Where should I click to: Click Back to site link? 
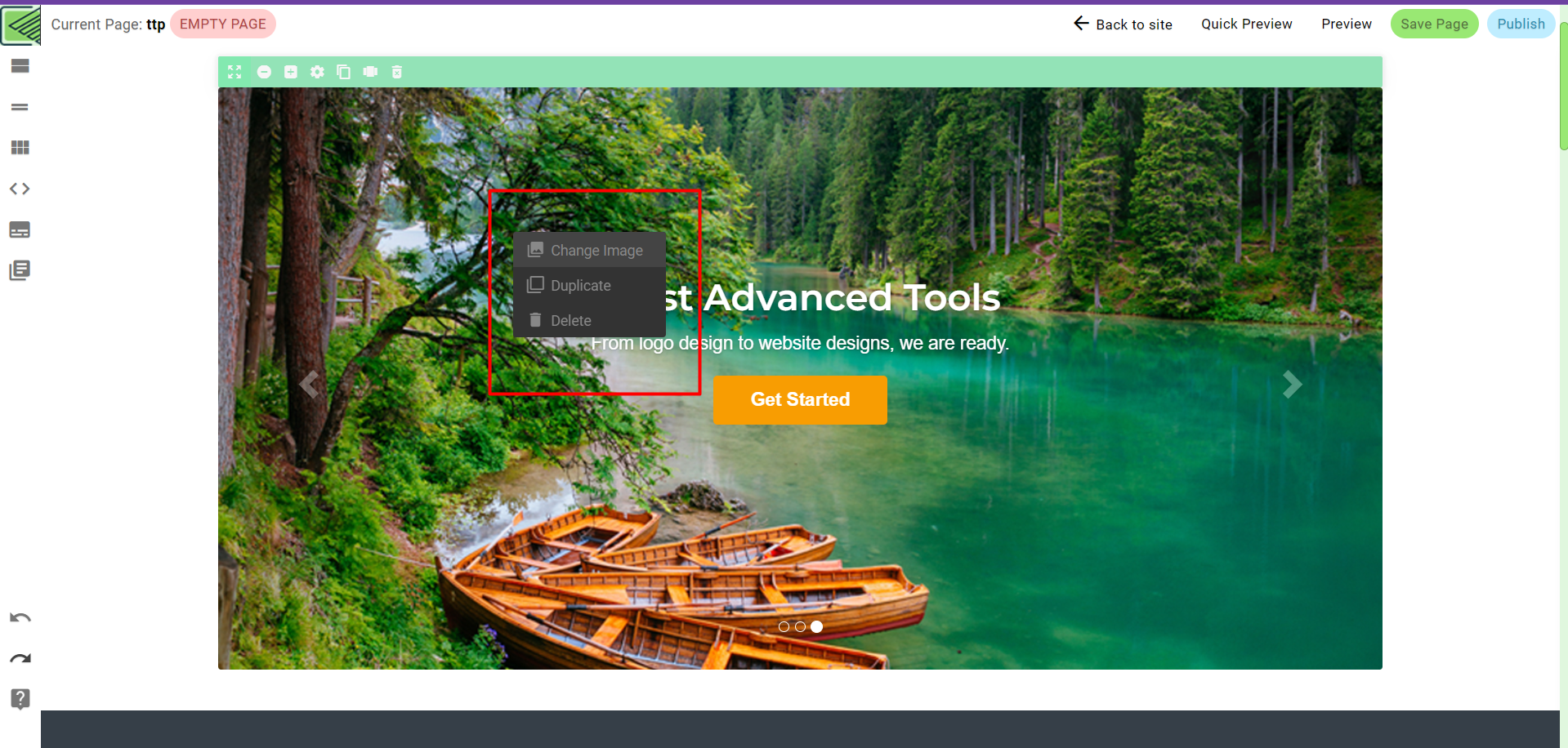(1132, 24)
